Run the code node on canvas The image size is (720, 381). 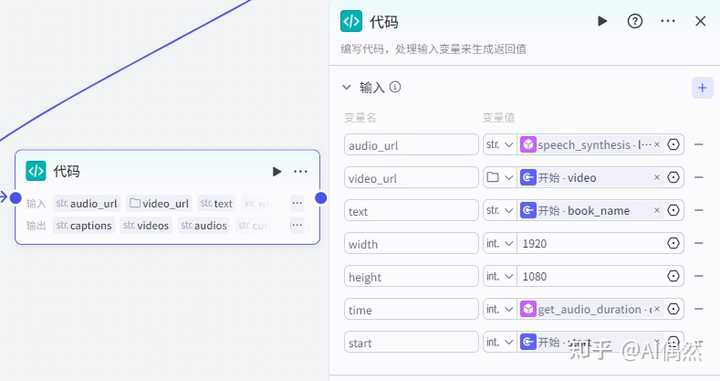(x=276, y=171)
